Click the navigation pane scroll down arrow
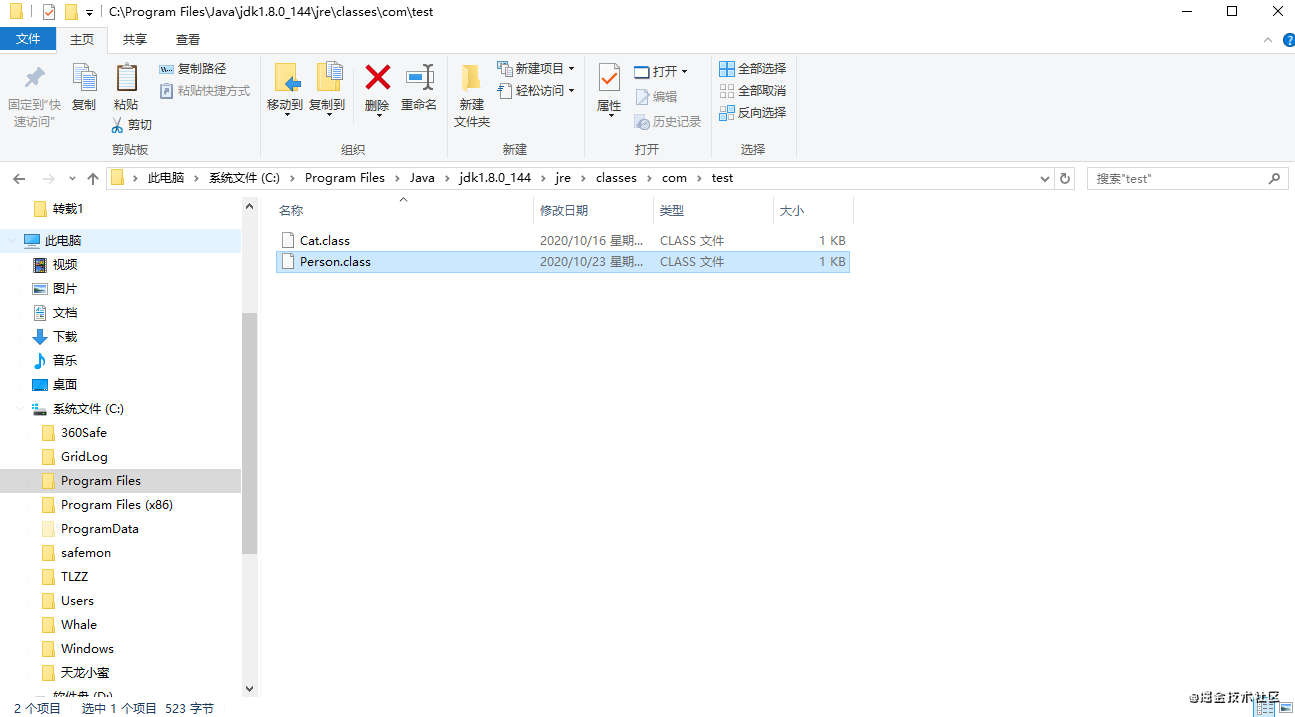1295x717 pixels. [249, 689]
